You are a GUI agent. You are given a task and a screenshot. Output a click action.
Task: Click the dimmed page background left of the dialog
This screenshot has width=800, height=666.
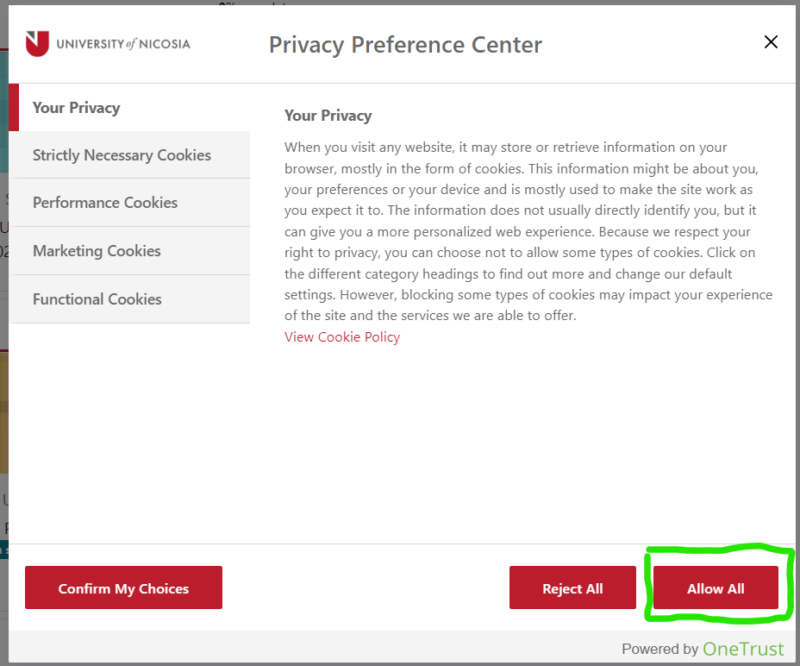click(x=3, y=400)
